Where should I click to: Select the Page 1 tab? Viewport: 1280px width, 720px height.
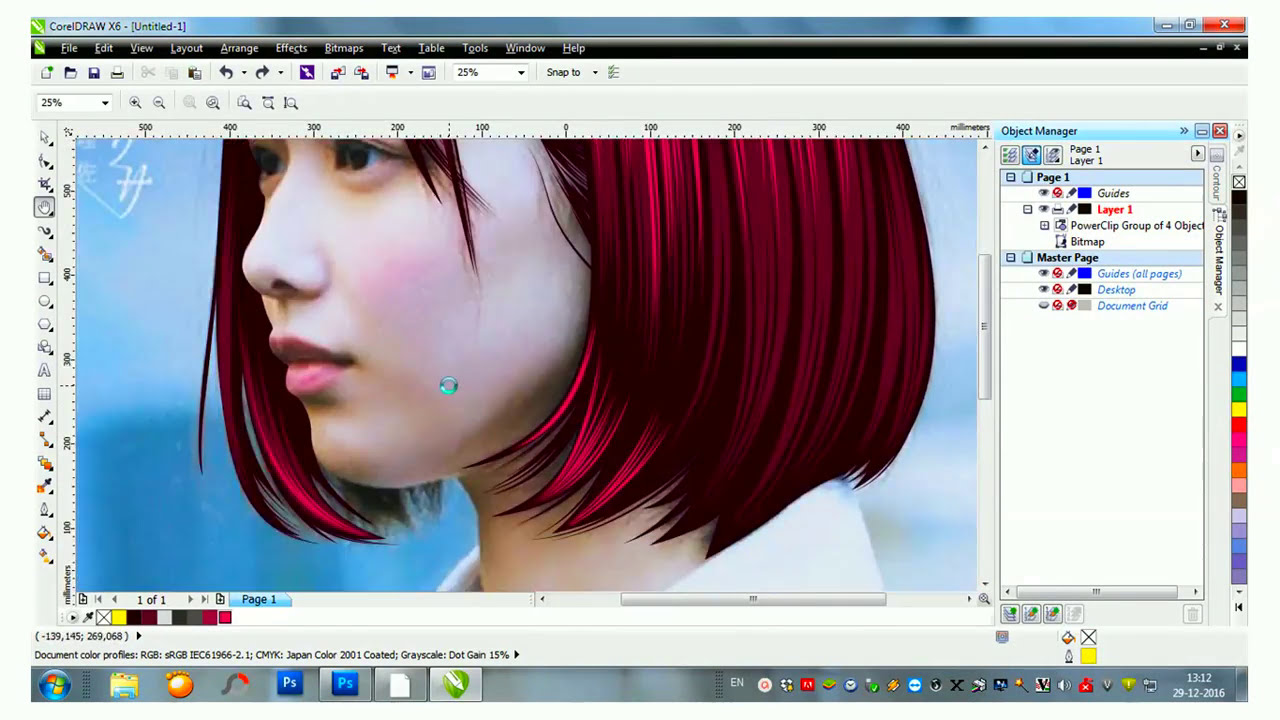(x=258, y=599)
